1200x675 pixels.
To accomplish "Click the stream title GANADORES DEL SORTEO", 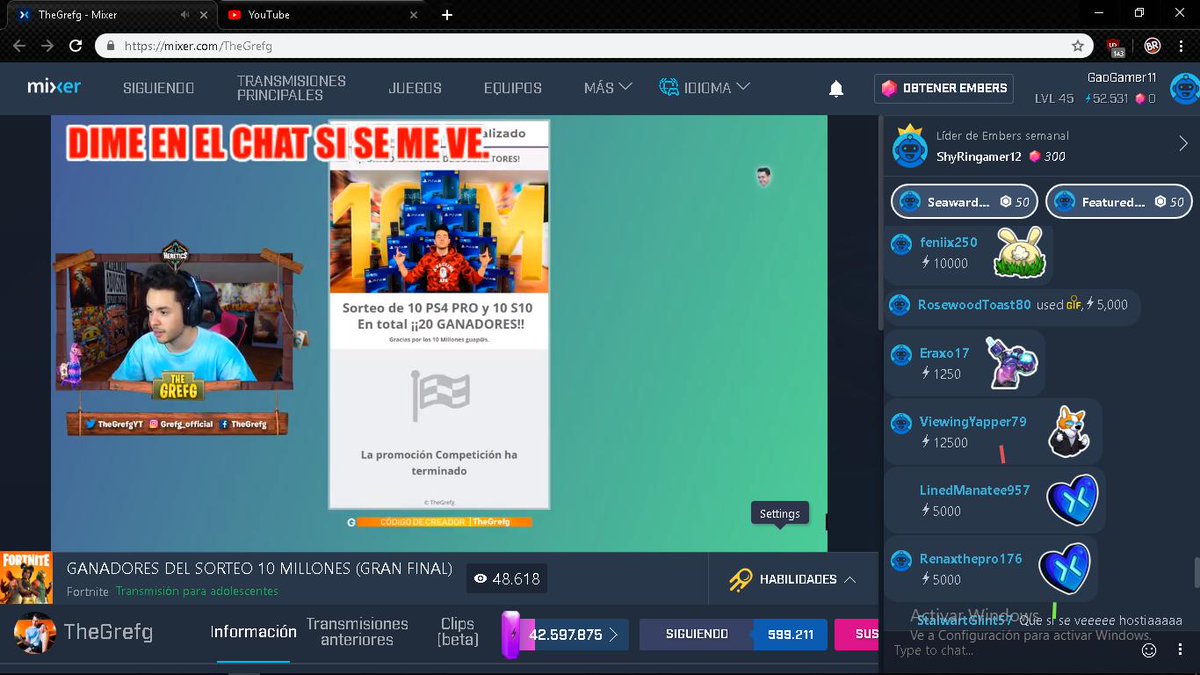I will [x=259, y=569].
